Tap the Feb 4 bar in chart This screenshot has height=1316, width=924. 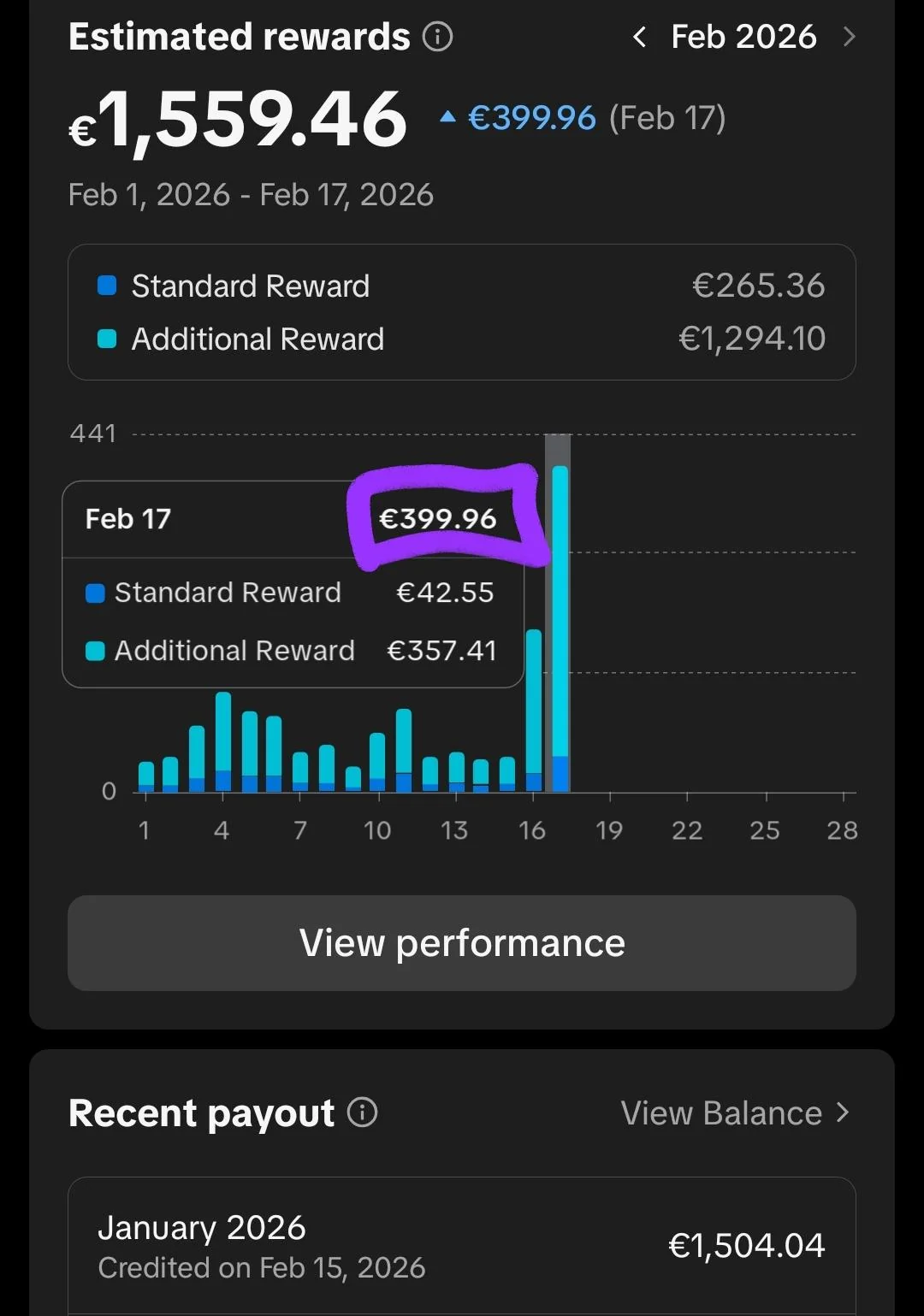[223, 741]
